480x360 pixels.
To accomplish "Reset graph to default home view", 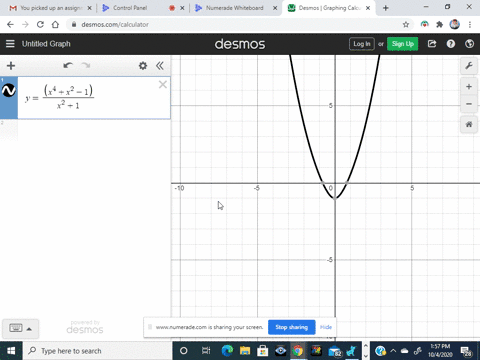I will (469, 125).
